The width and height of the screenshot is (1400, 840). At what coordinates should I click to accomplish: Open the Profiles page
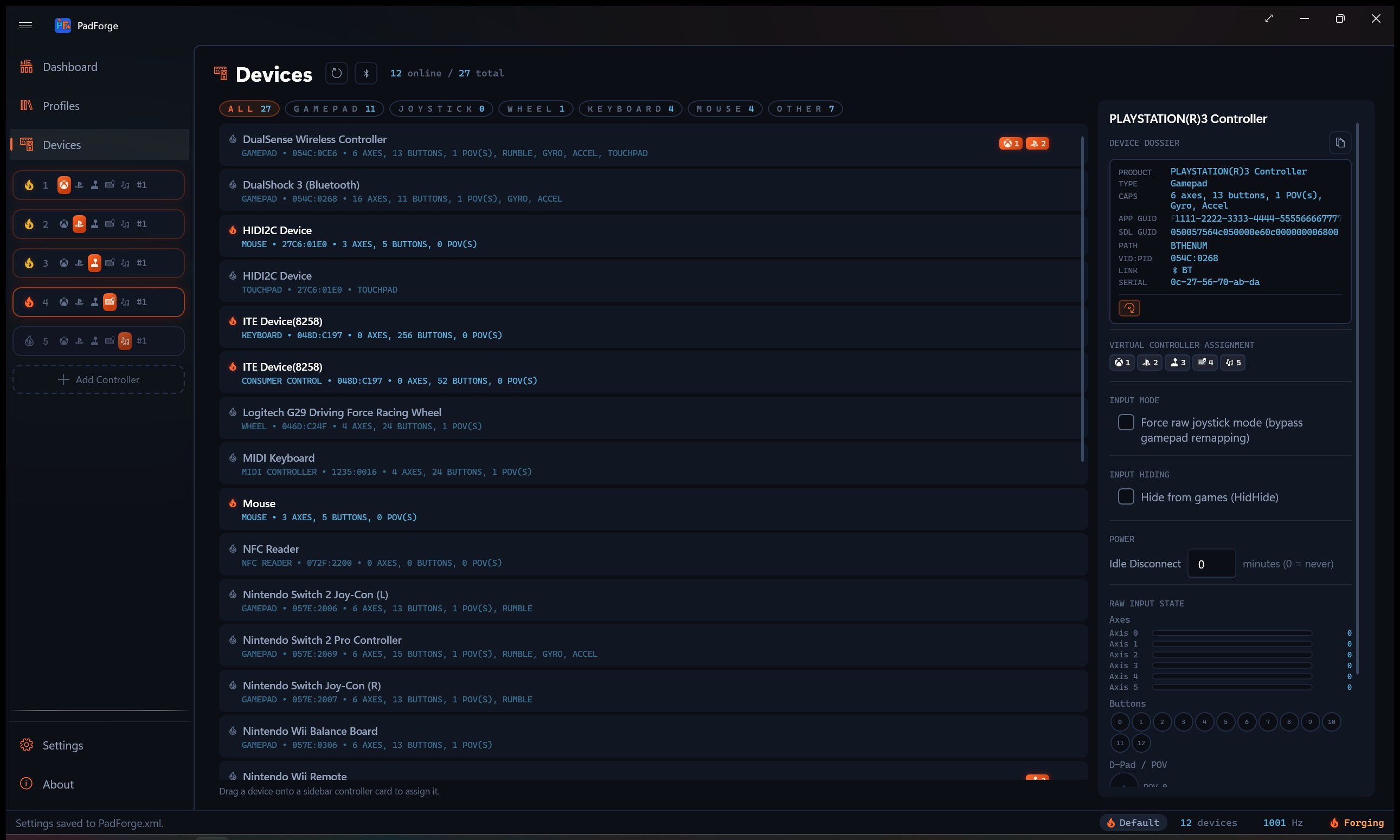[100, 106]
